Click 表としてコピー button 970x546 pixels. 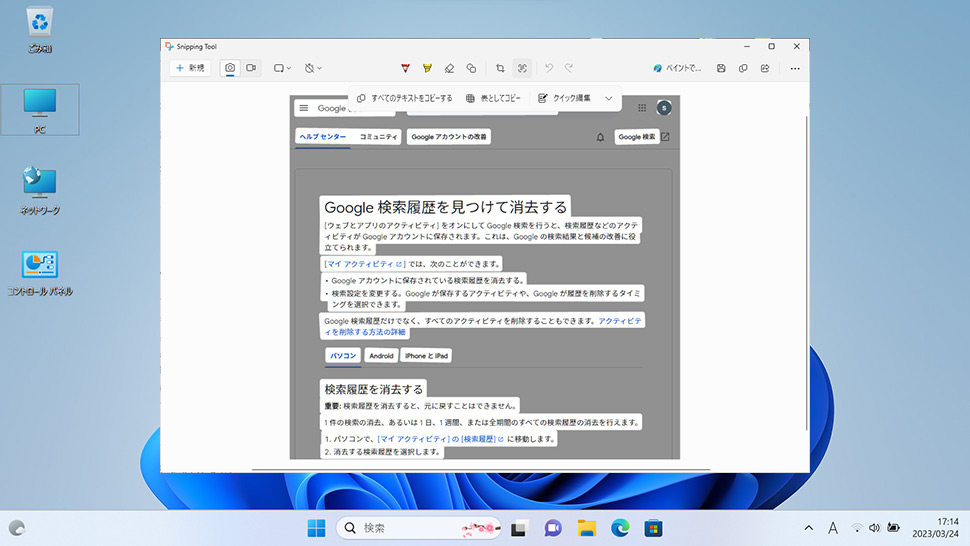point(493,98)
